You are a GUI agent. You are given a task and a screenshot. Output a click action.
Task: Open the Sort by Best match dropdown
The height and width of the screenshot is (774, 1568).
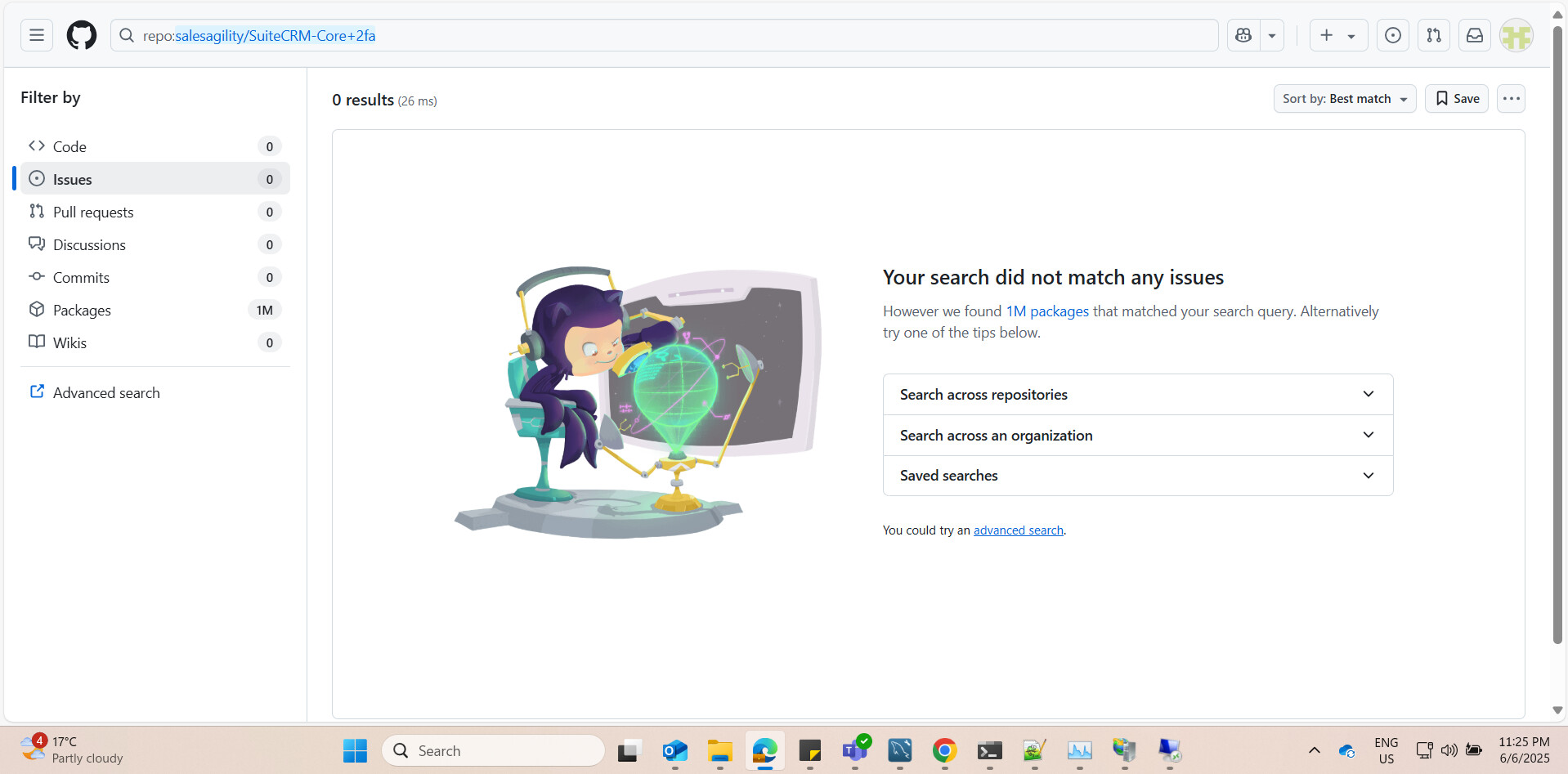1345,99
